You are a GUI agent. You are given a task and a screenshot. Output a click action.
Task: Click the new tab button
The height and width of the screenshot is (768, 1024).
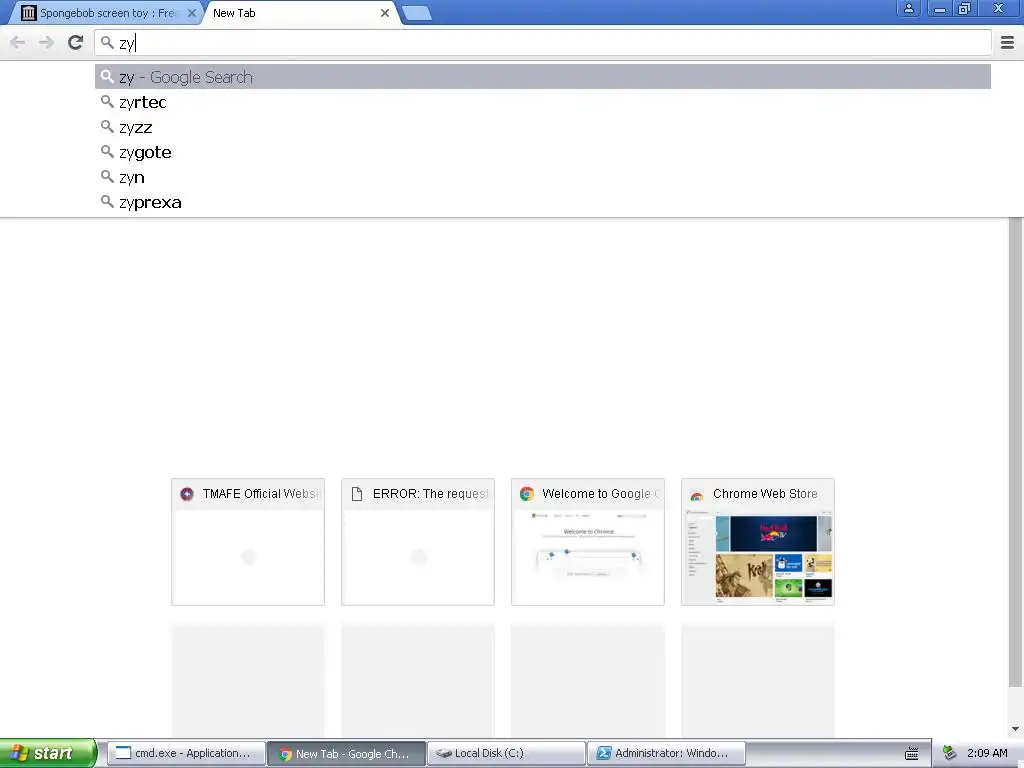(x=417, y=13)
